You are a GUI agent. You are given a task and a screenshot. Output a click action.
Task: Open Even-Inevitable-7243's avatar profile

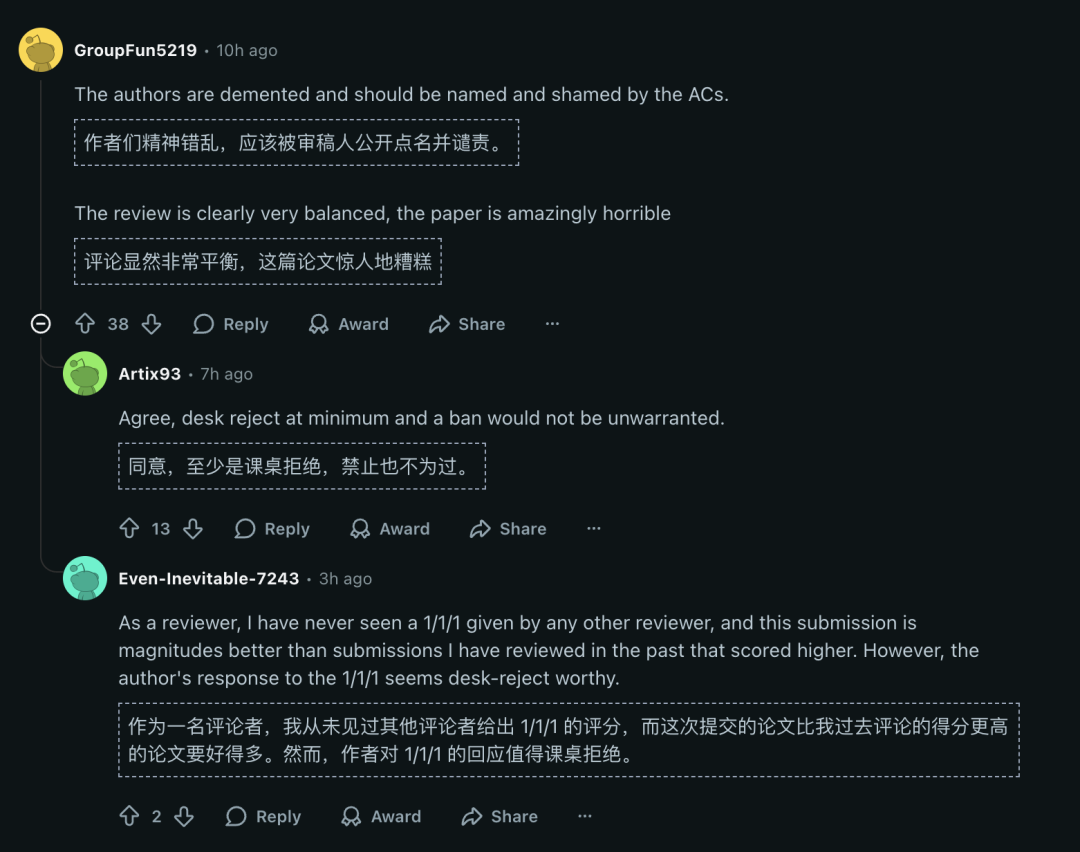pos(85,579)
